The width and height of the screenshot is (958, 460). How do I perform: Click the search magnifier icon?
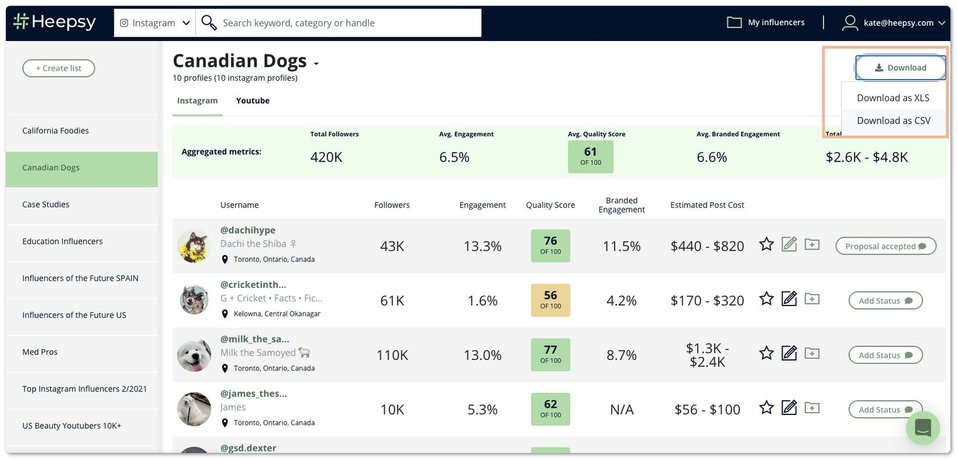209,23
